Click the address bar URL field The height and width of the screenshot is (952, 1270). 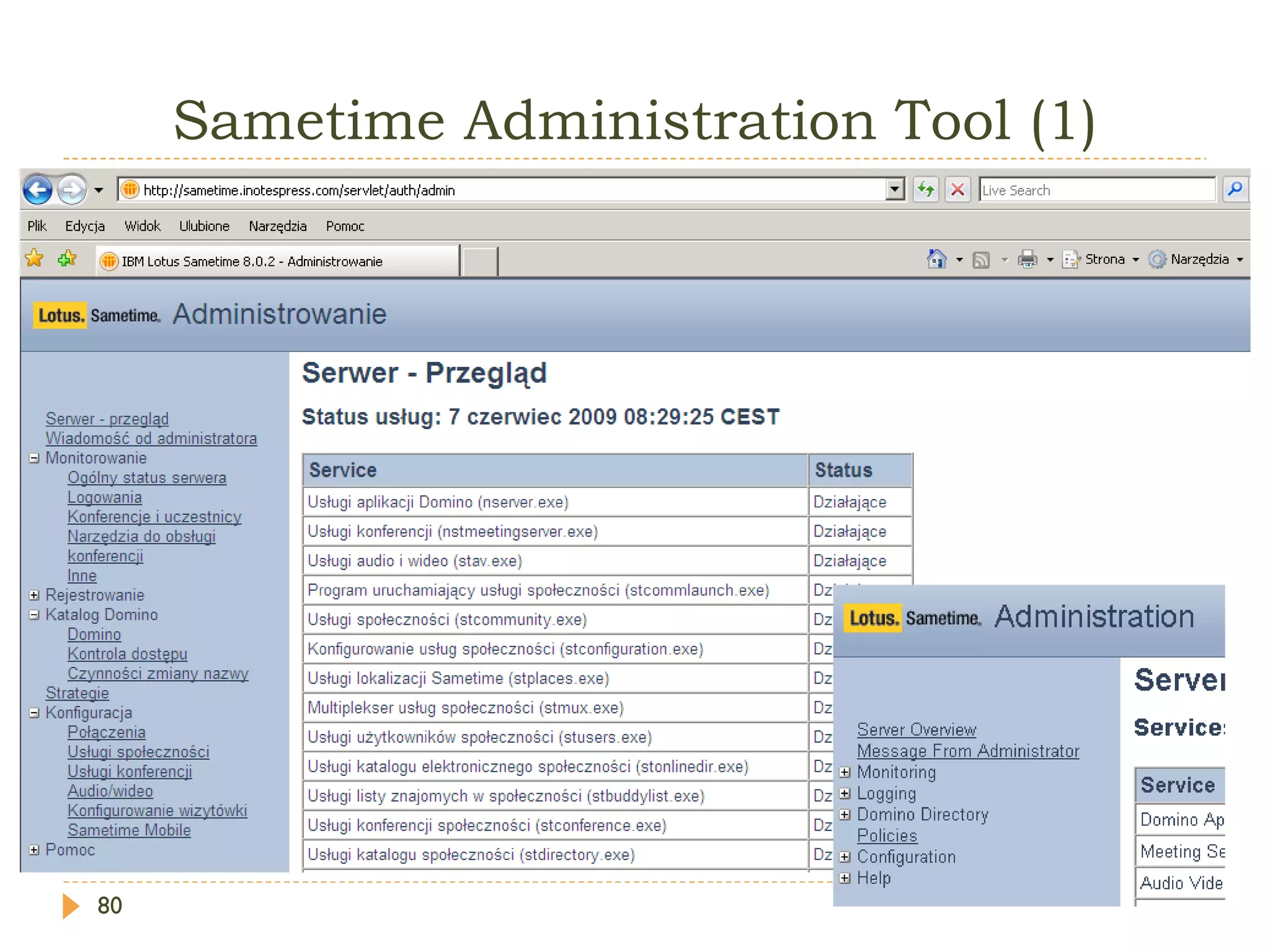(501, 190)
